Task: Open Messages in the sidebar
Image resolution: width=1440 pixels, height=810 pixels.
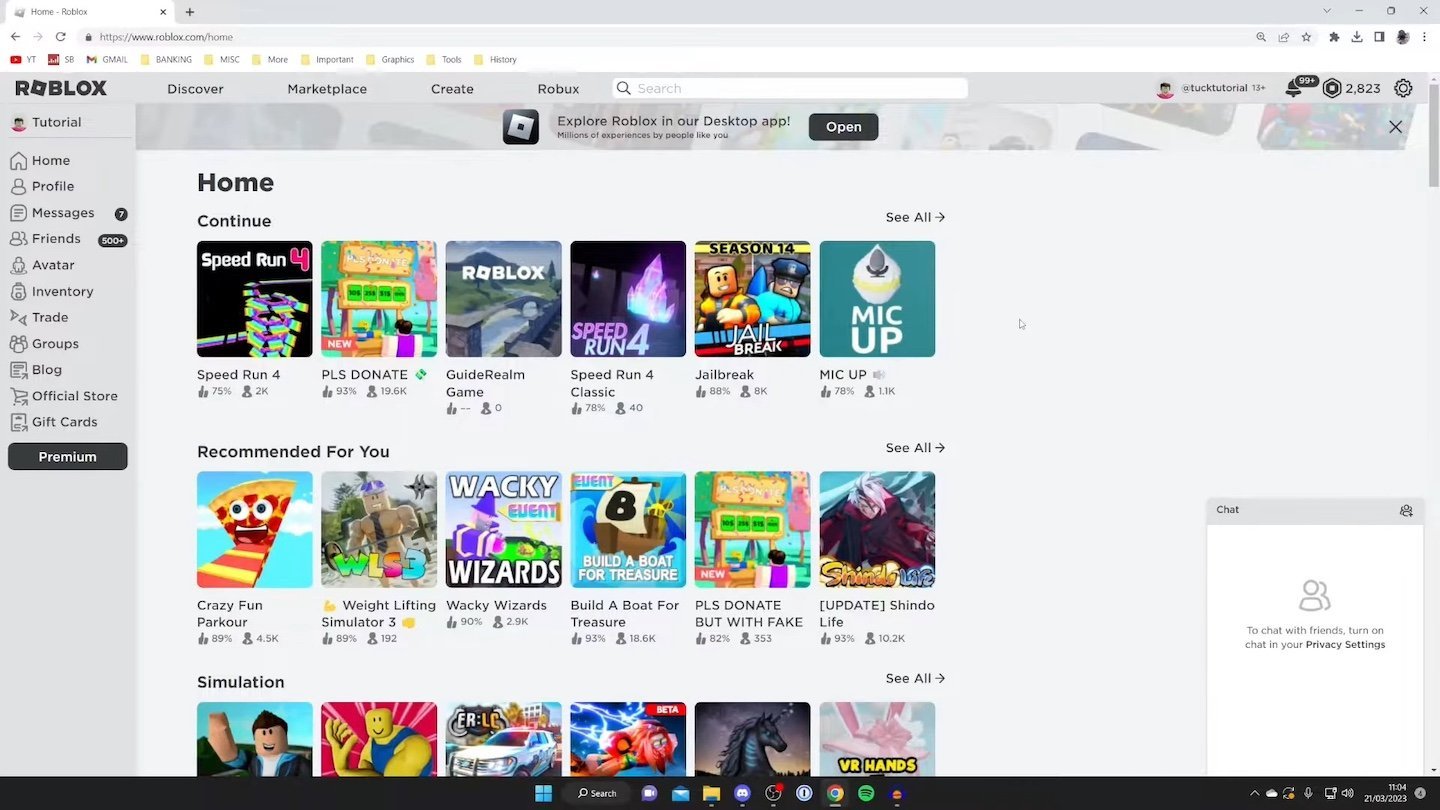Action: pos(68,213)
